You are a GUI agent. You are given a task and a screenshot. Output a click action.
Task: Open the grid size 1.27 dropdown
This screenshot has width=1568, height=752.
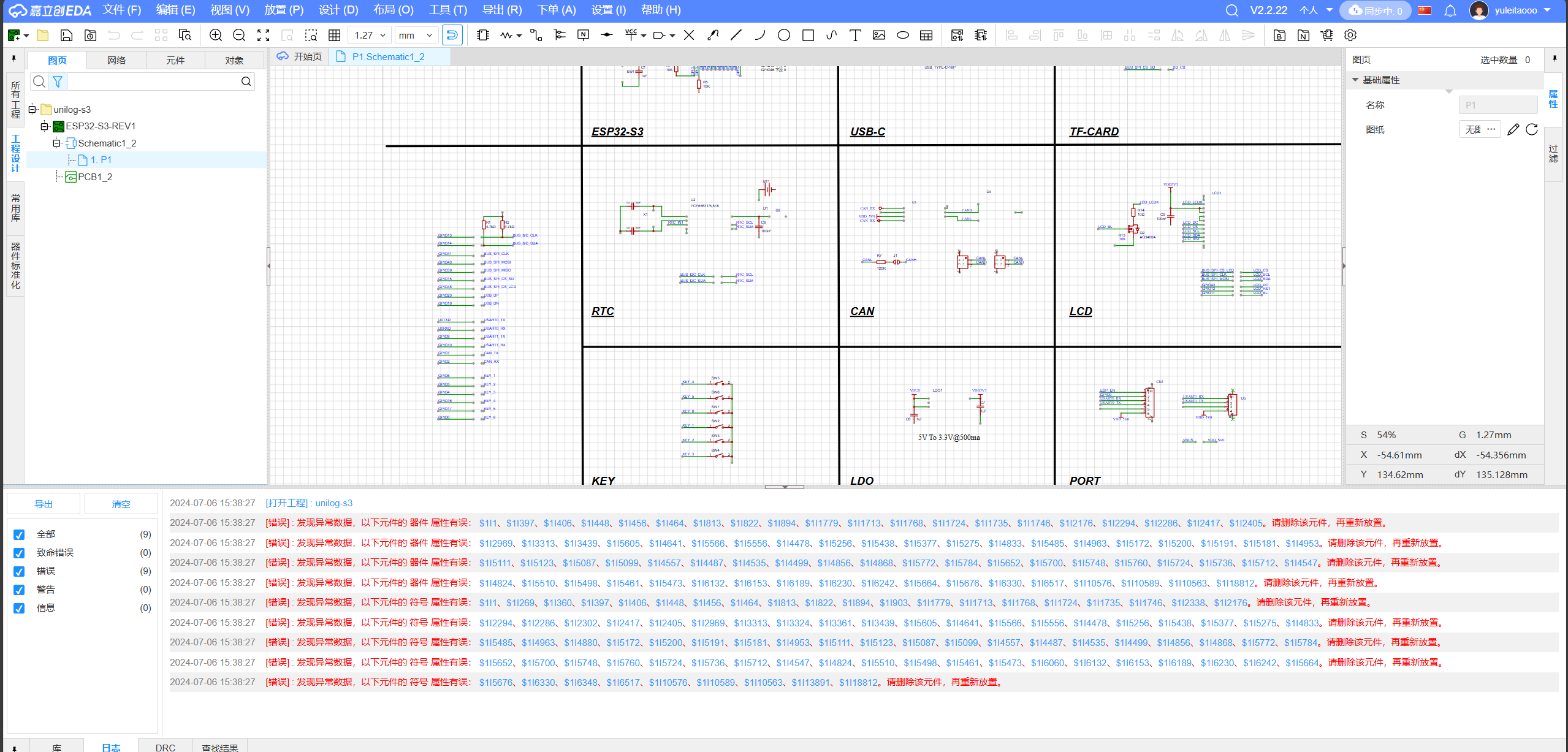point(370,36)
